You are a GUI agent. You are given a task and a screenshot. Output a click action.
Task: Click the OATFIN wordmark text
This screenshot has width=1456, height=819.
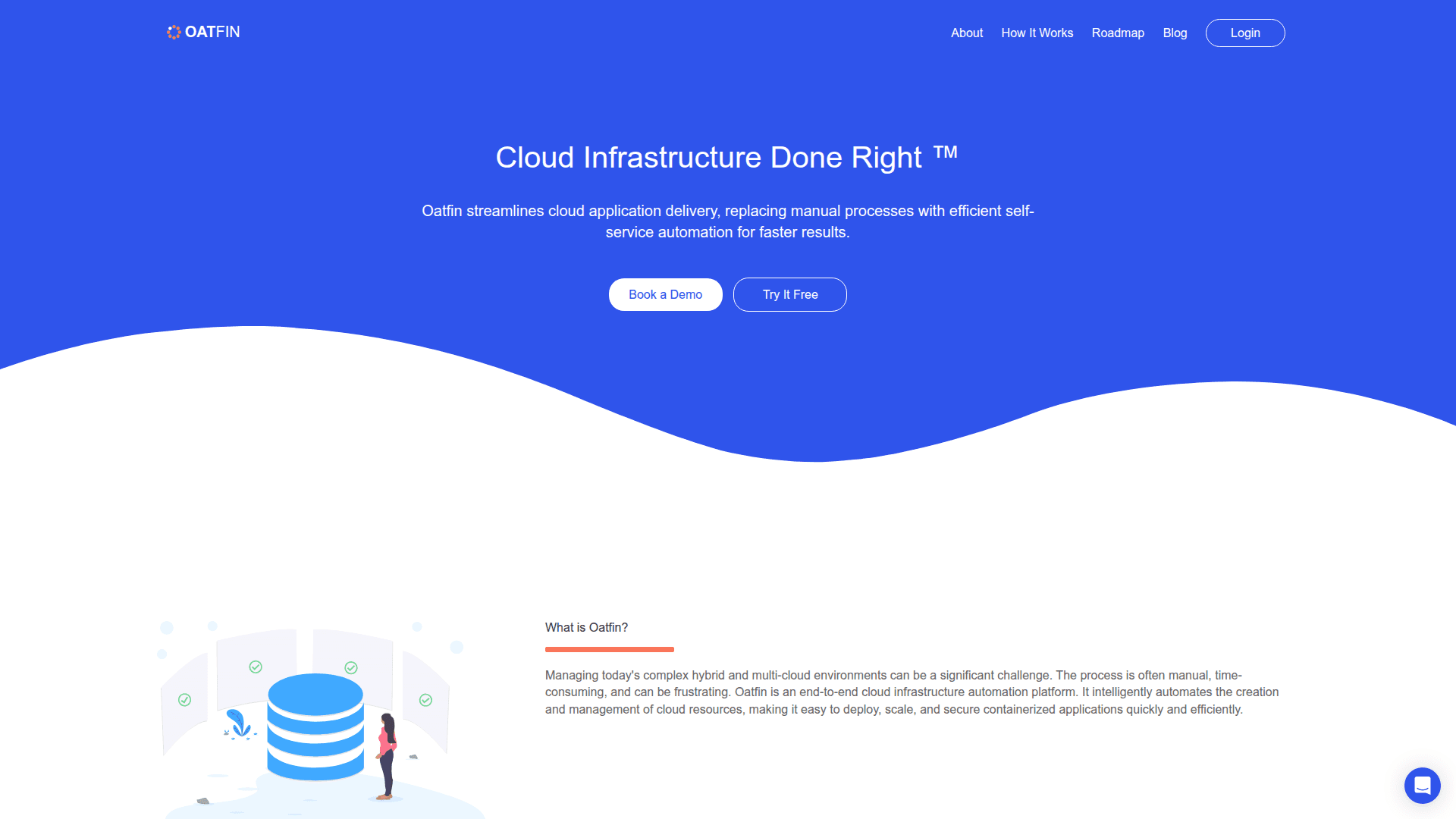tap(212, 32)
